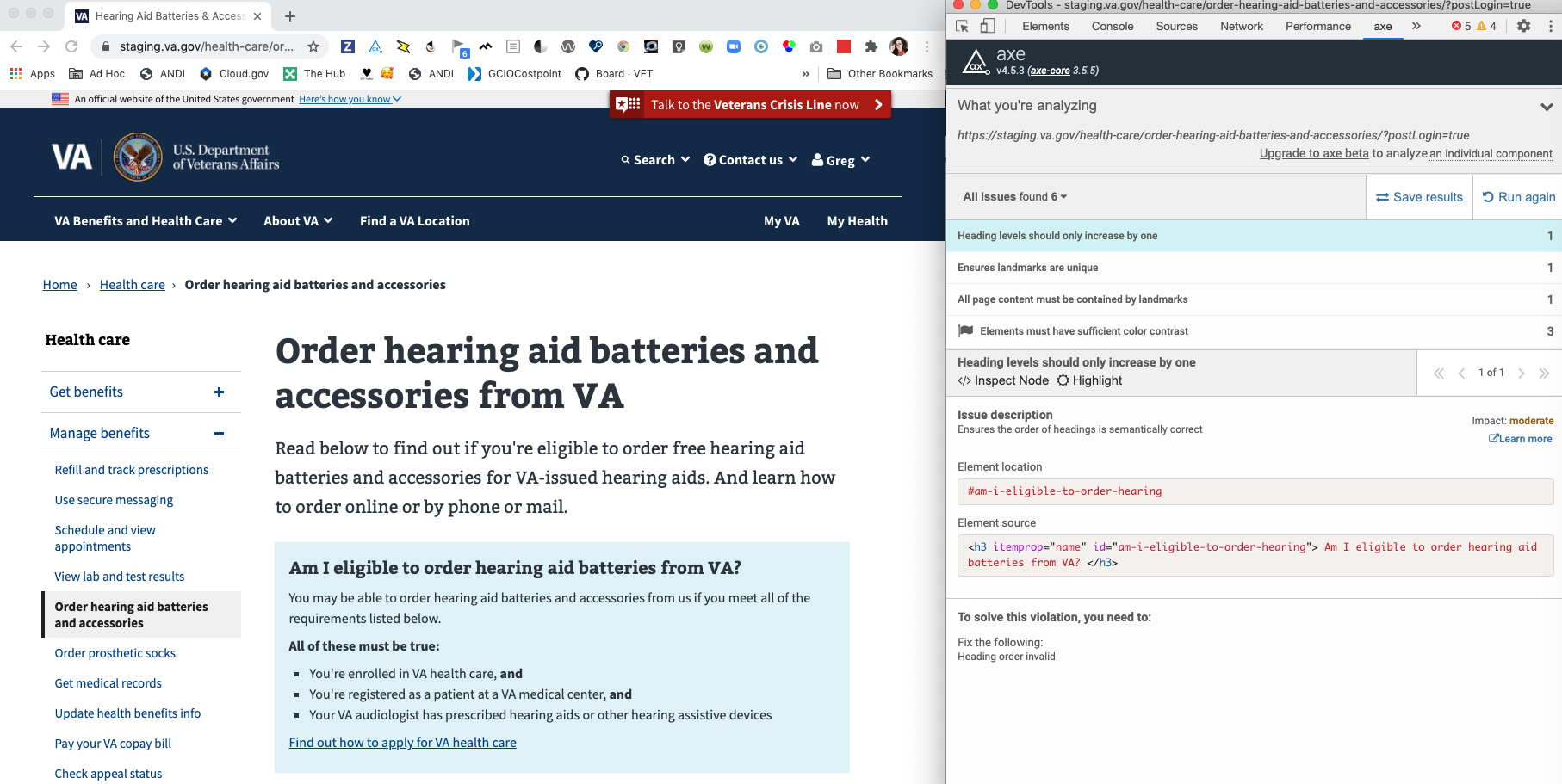Image resolution: width=1562 pixels, height=784 pixels.
Task: Open Find a VA Location
Action: point(415,221)
